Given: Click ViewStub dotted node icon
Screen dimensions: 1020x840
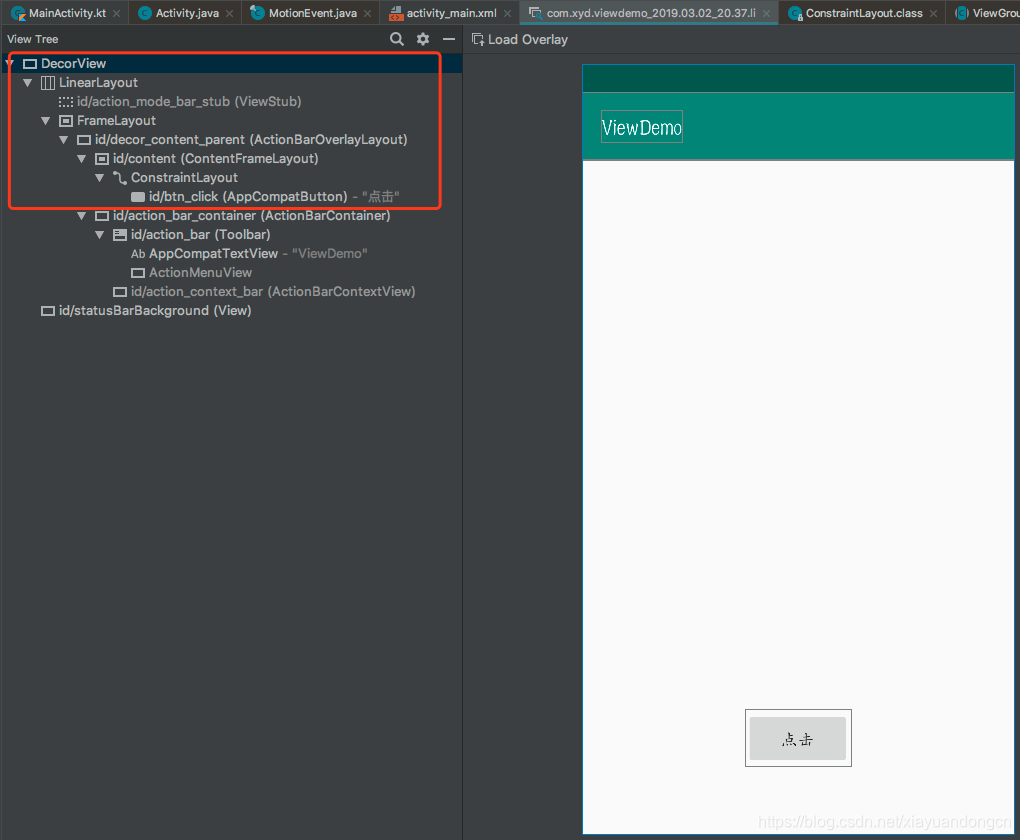Looking at the screenshot, I should tap(66, 102).
